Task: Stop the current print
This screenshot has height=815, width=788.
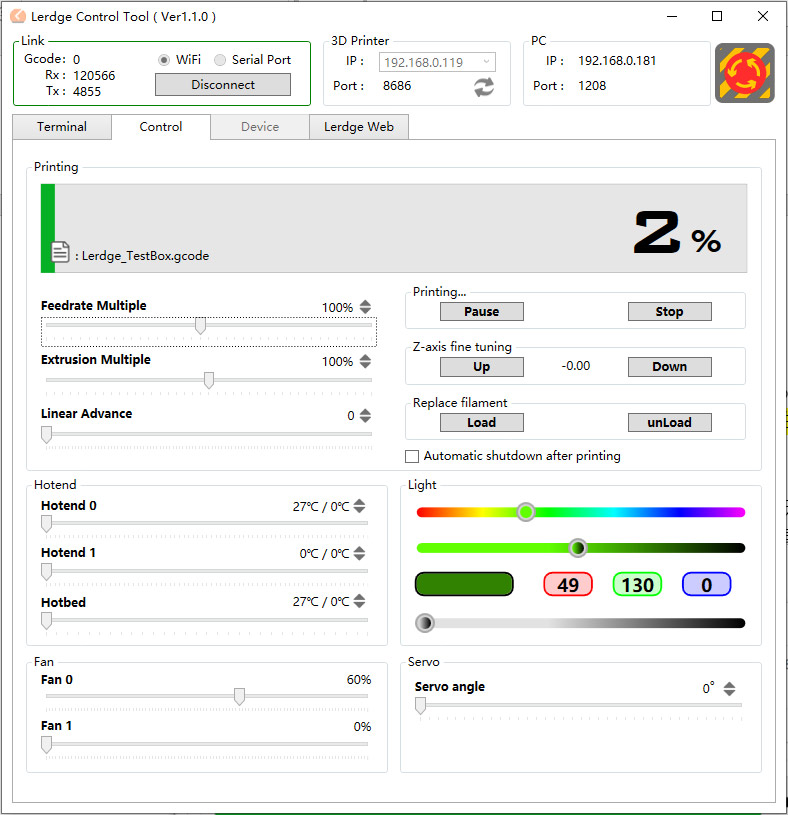Action: (x=669, y=311)
